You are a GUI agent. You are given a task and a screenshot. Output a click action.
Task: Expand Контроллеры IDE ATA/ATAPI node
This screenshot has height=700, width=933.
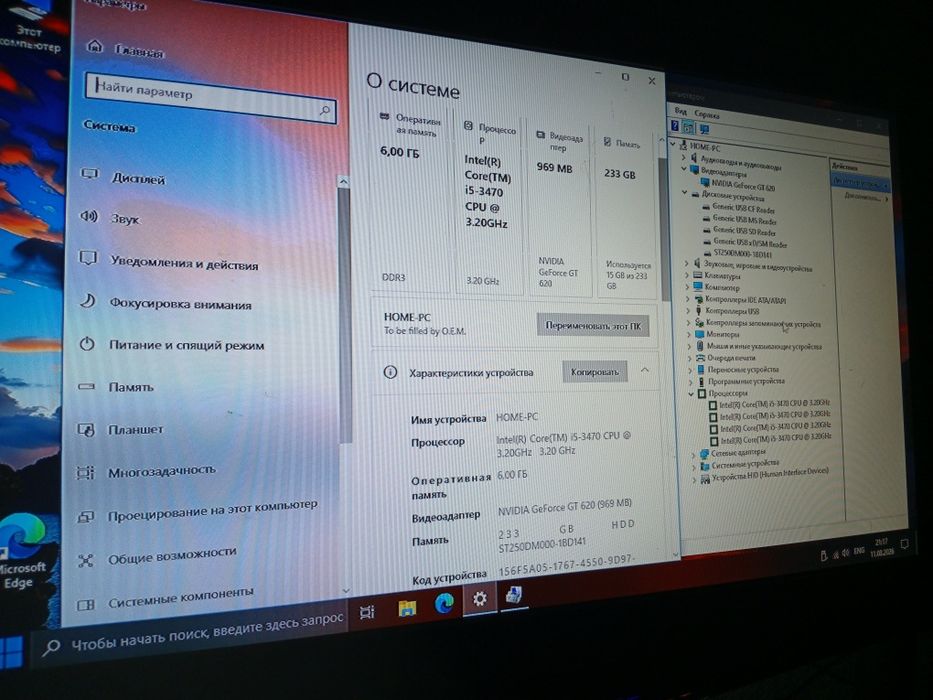click(688, 298)
